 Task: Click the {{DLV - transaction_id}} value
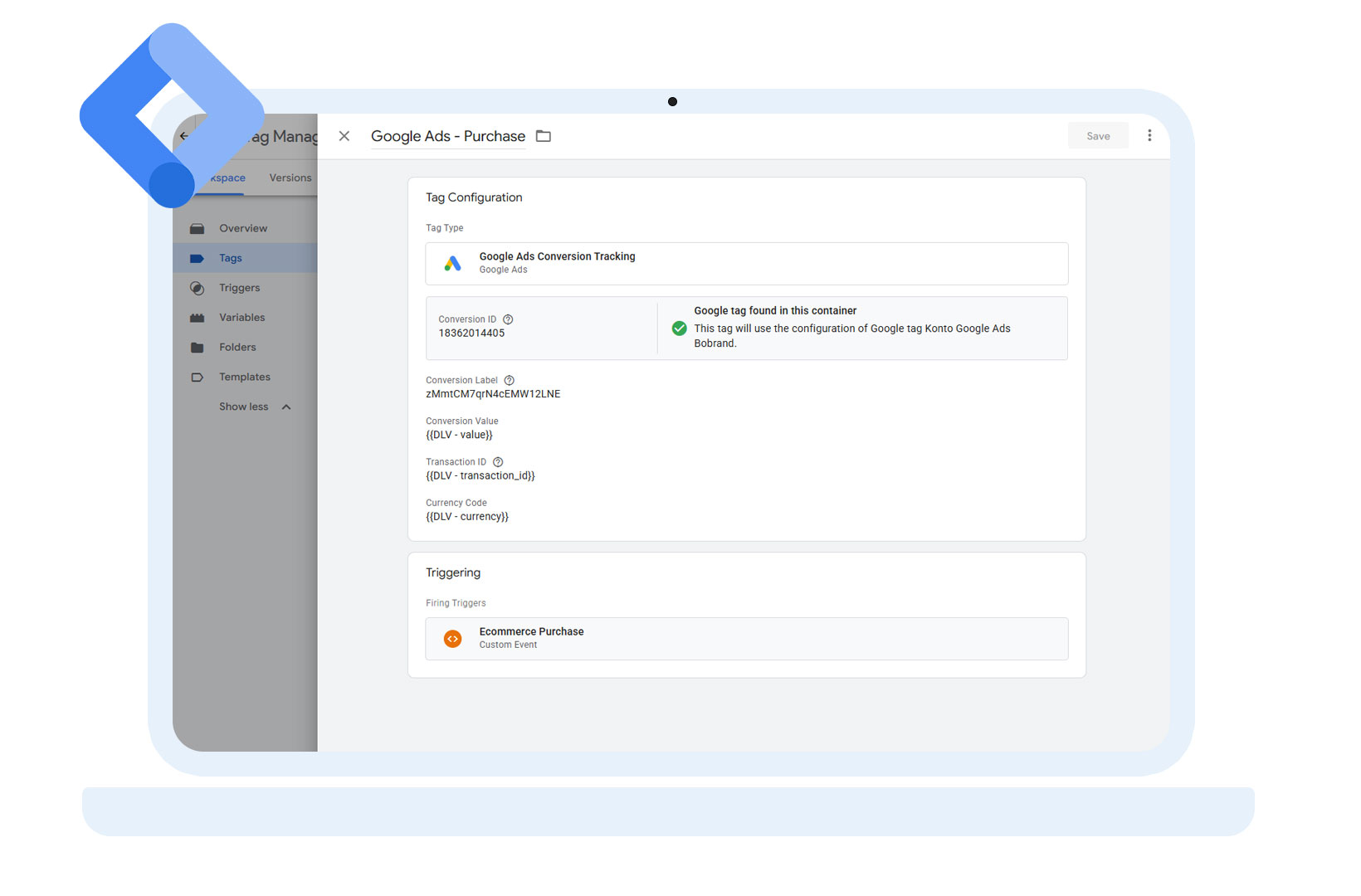[x=480, y=476]
